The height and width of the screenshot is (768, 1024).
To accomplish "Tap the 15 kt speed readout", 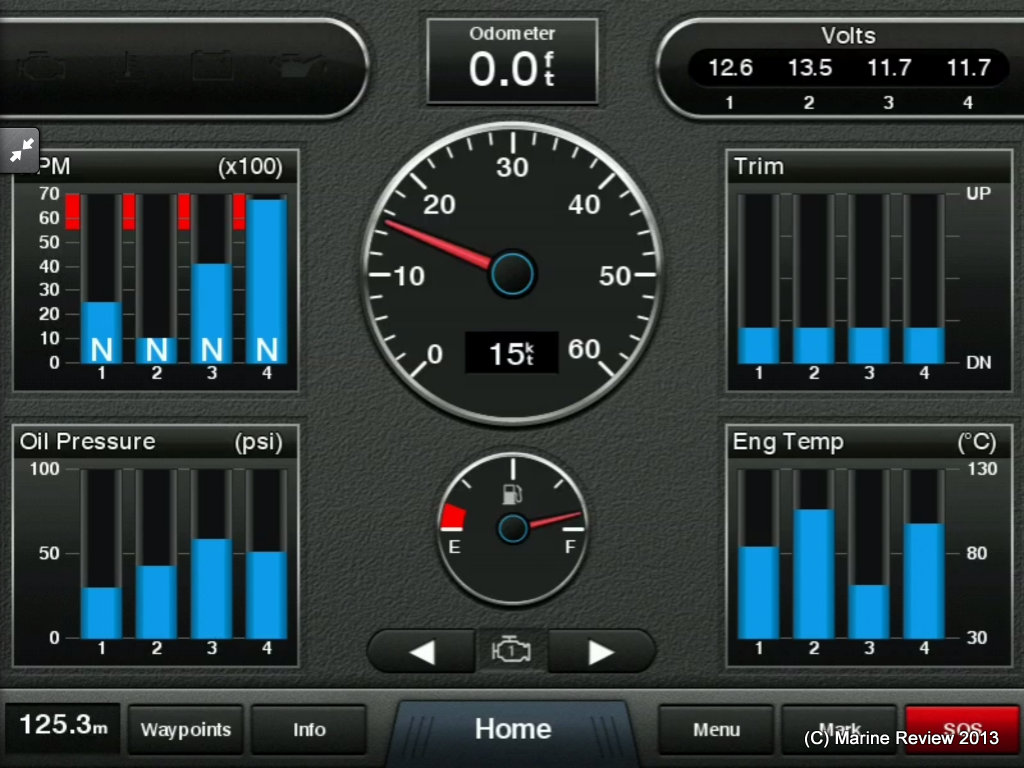I will pyautogui.click(x=511, y=353).
